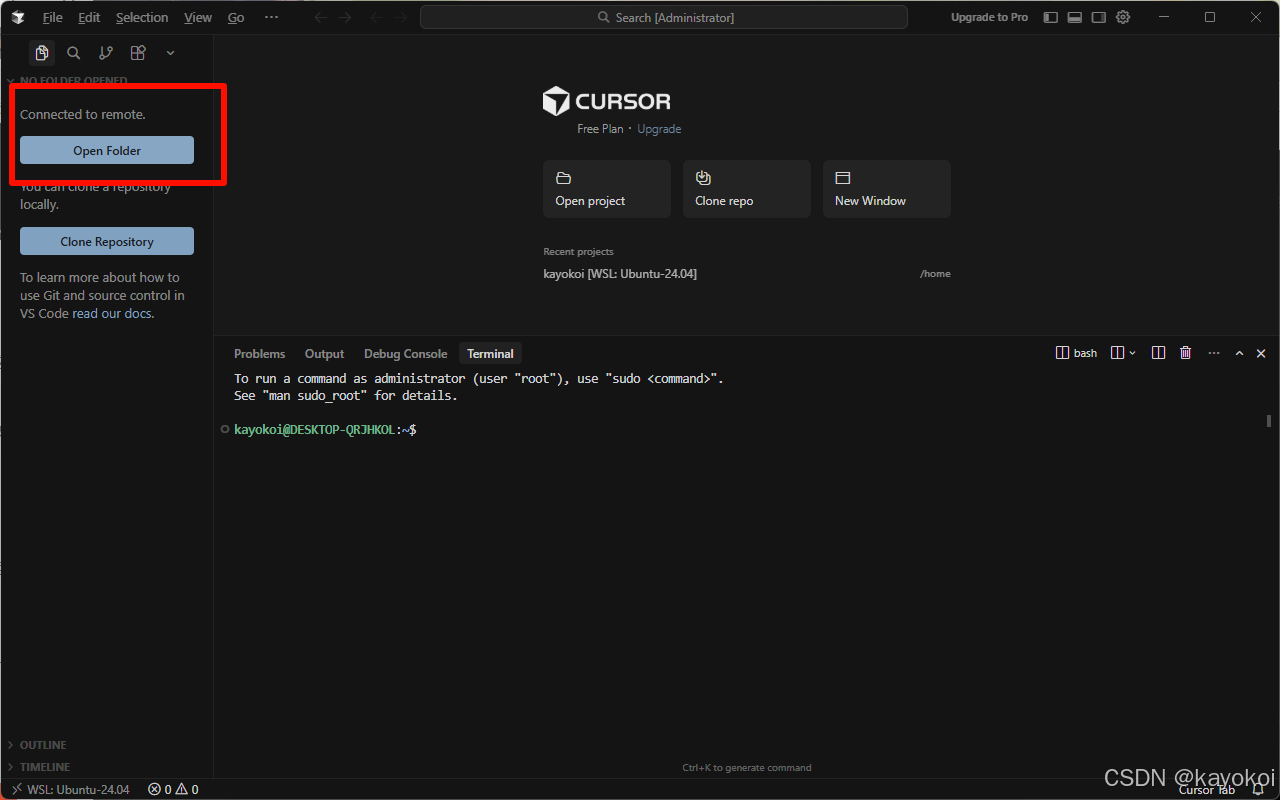Open settings via the gear icon
Screen dimensions: 1280x800
[x=1123, y=17]
